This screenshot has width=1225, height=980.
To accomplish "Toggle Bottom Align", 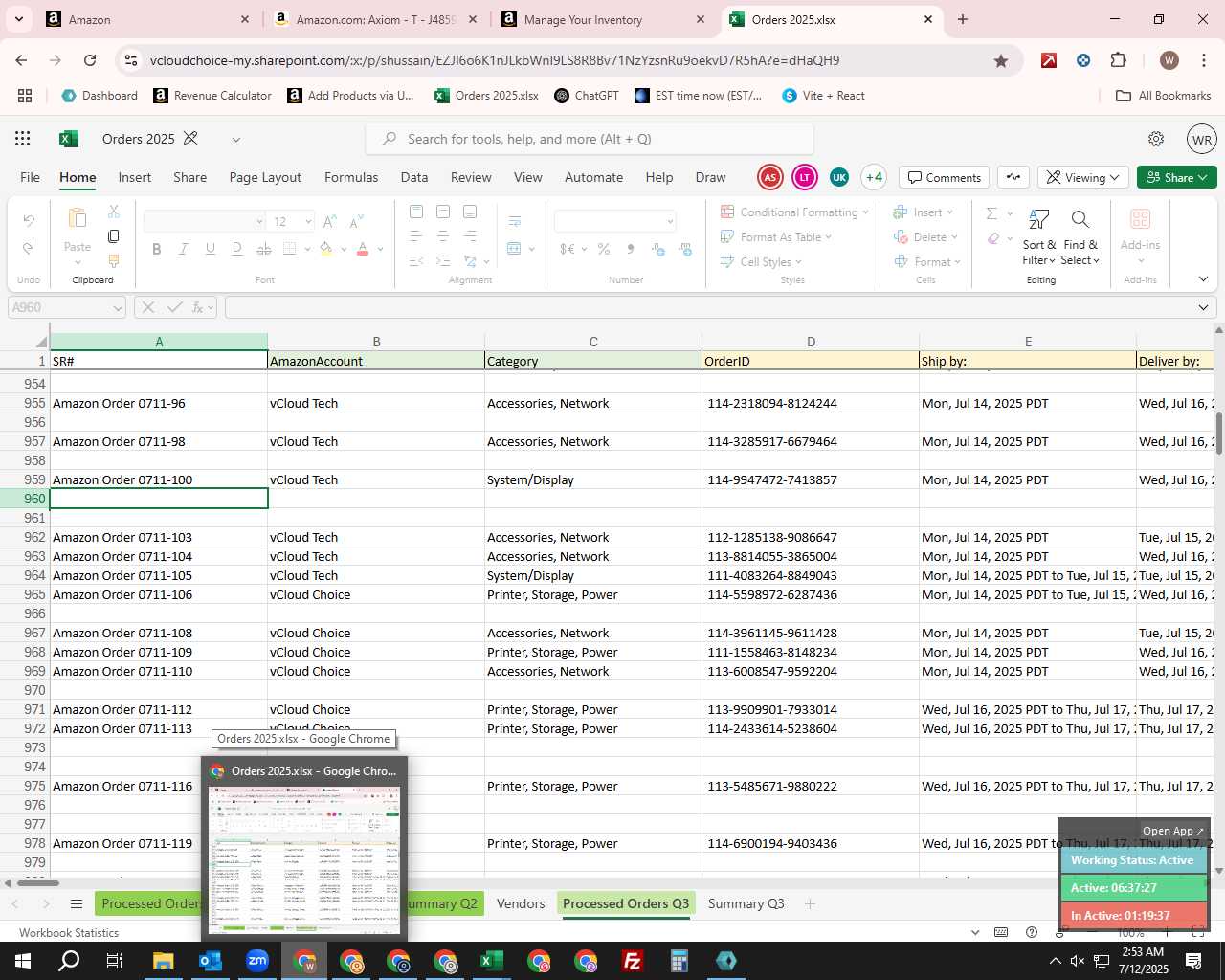I will (470, 212).
